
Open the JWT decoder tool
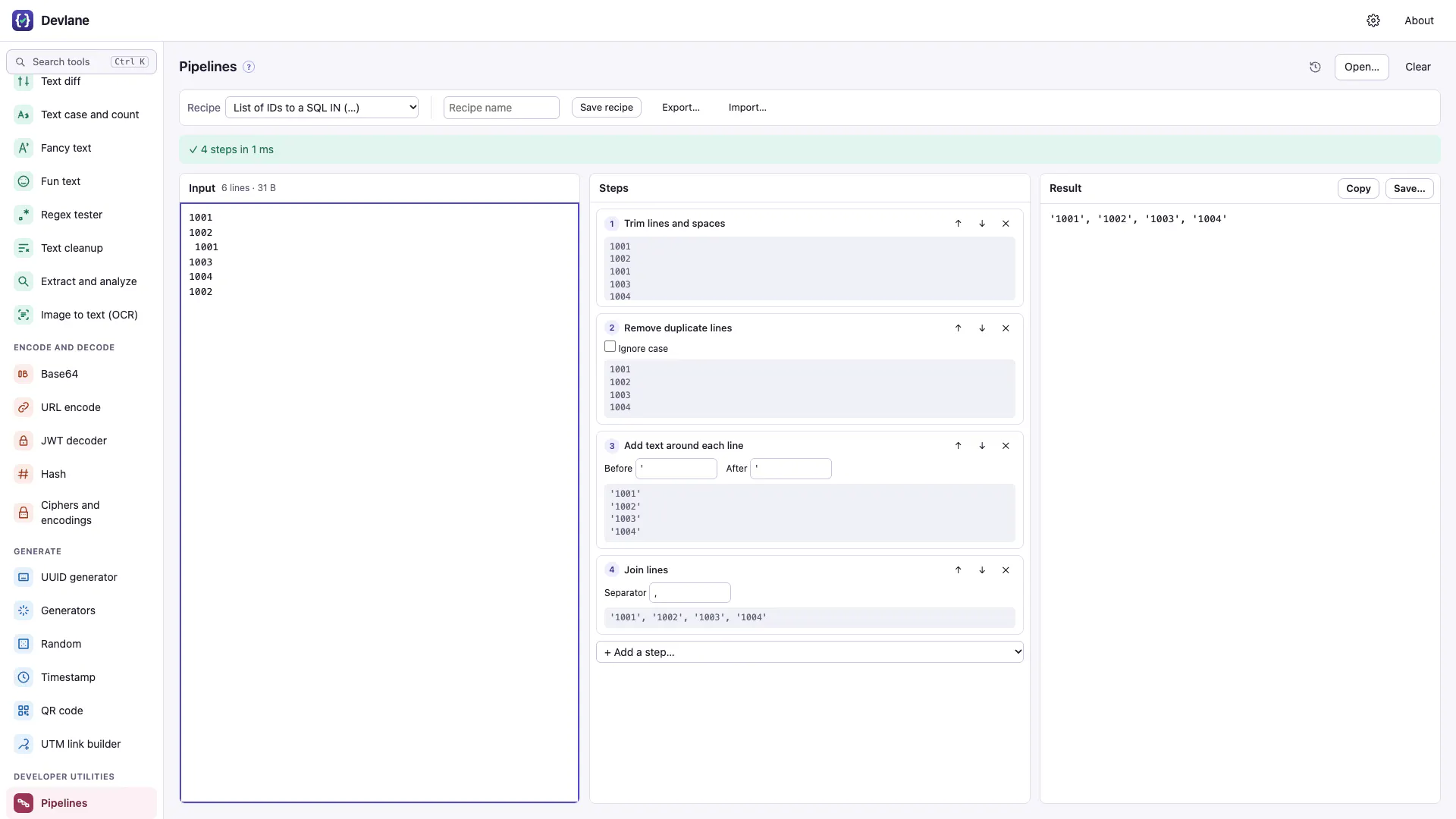(81, 441)
